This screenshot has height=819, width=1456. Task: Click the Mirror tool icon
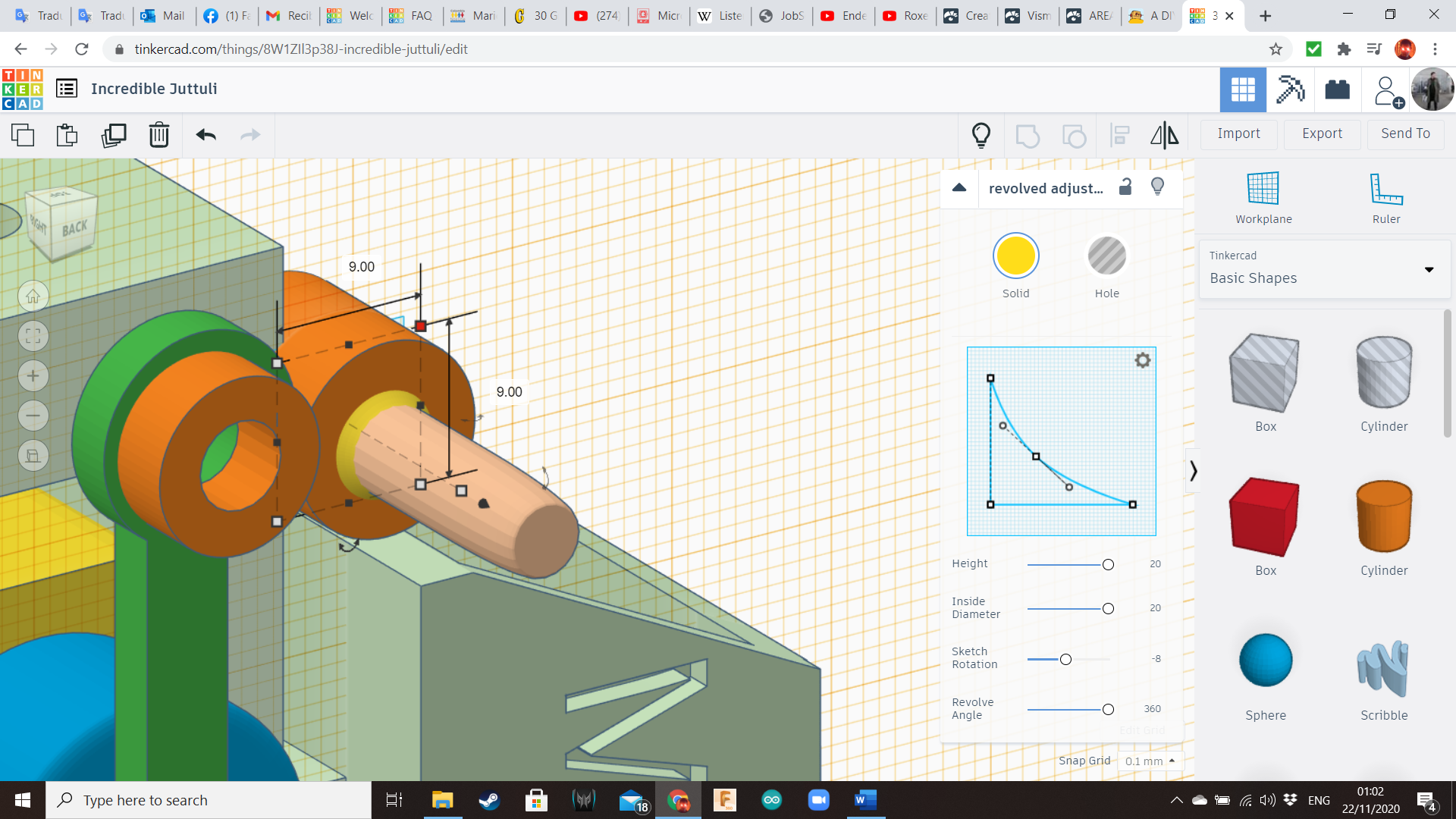tap(1164, 135)
